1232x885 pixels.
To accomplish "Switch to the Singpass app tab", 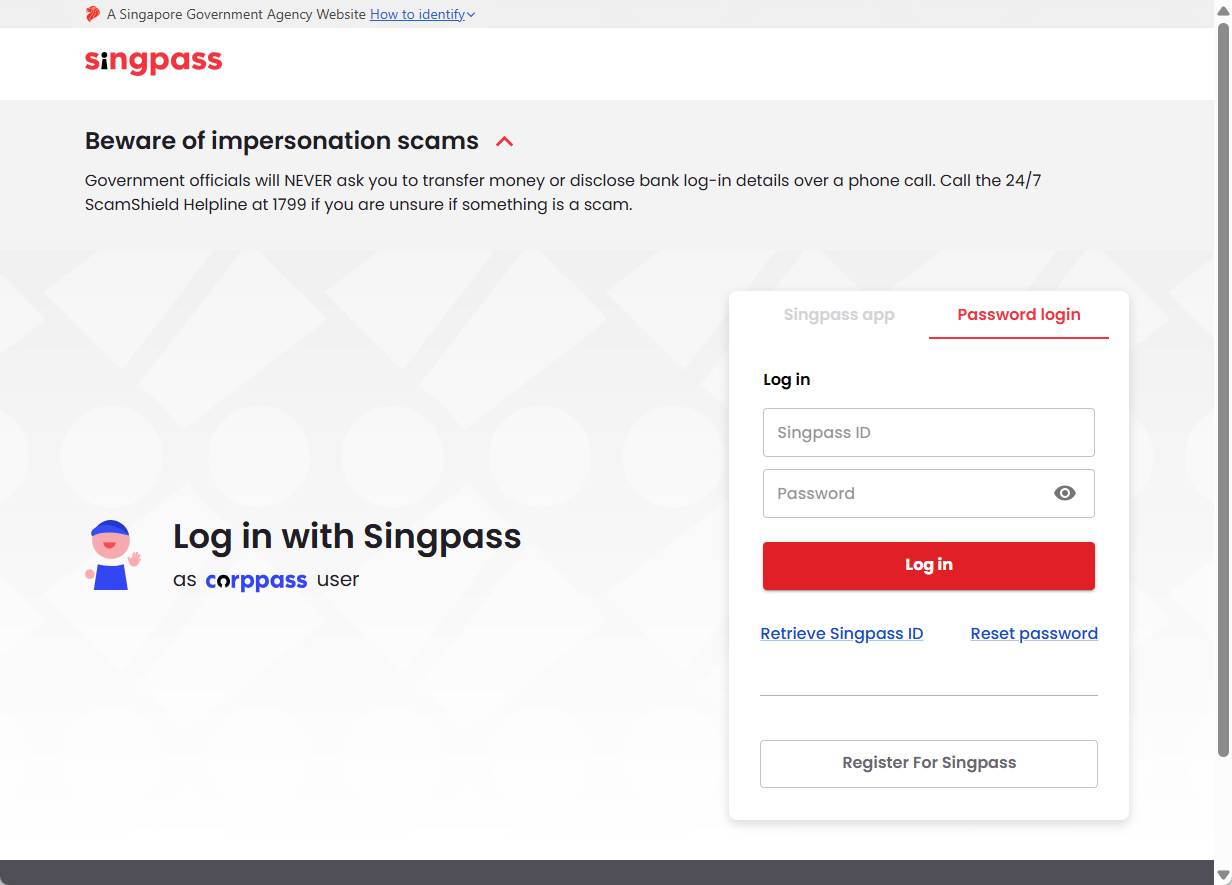I will (x=839, y=315).
